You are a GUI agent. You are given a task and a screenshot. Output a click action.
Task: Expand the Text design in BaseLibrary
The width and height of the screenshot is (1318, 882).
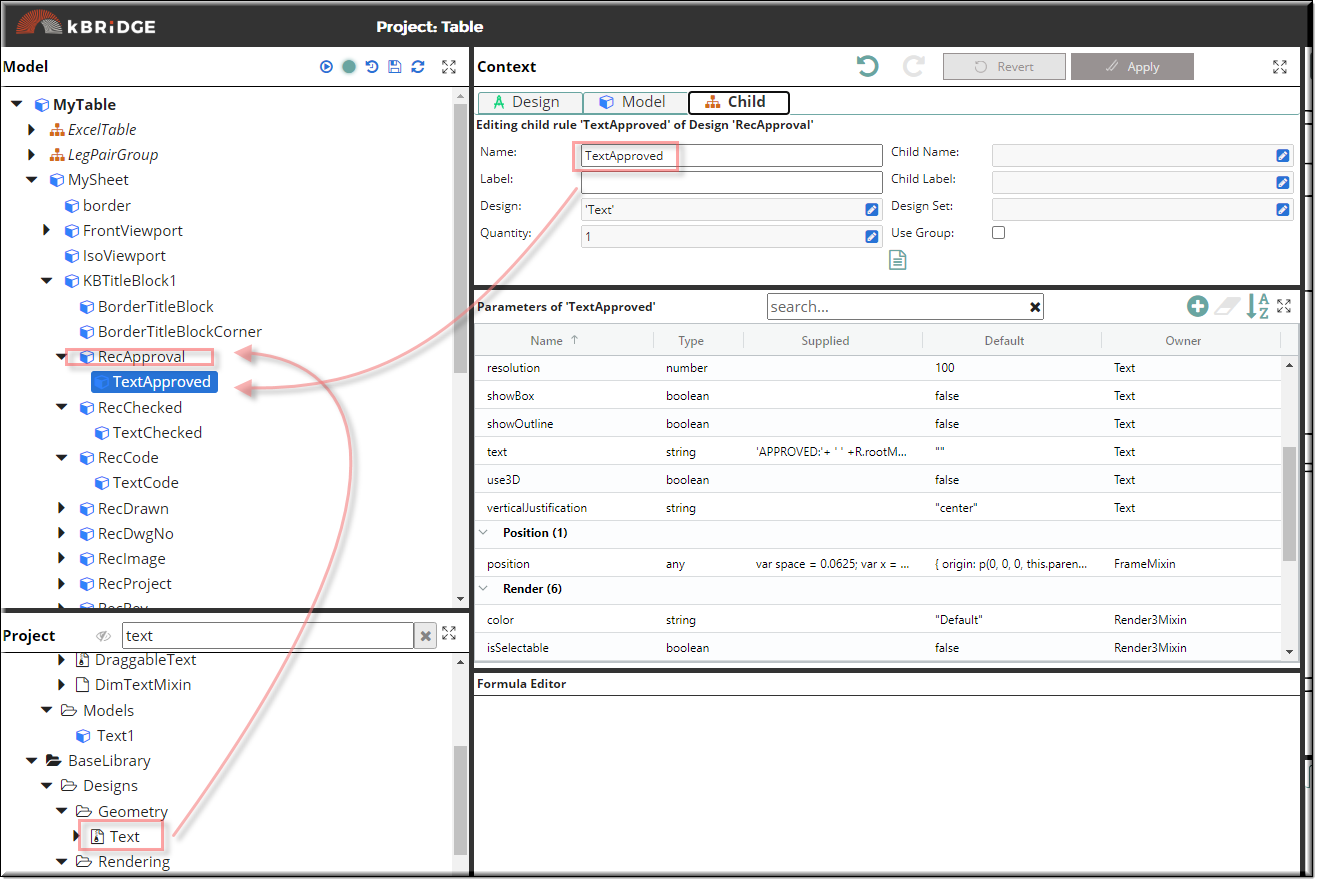77,837
